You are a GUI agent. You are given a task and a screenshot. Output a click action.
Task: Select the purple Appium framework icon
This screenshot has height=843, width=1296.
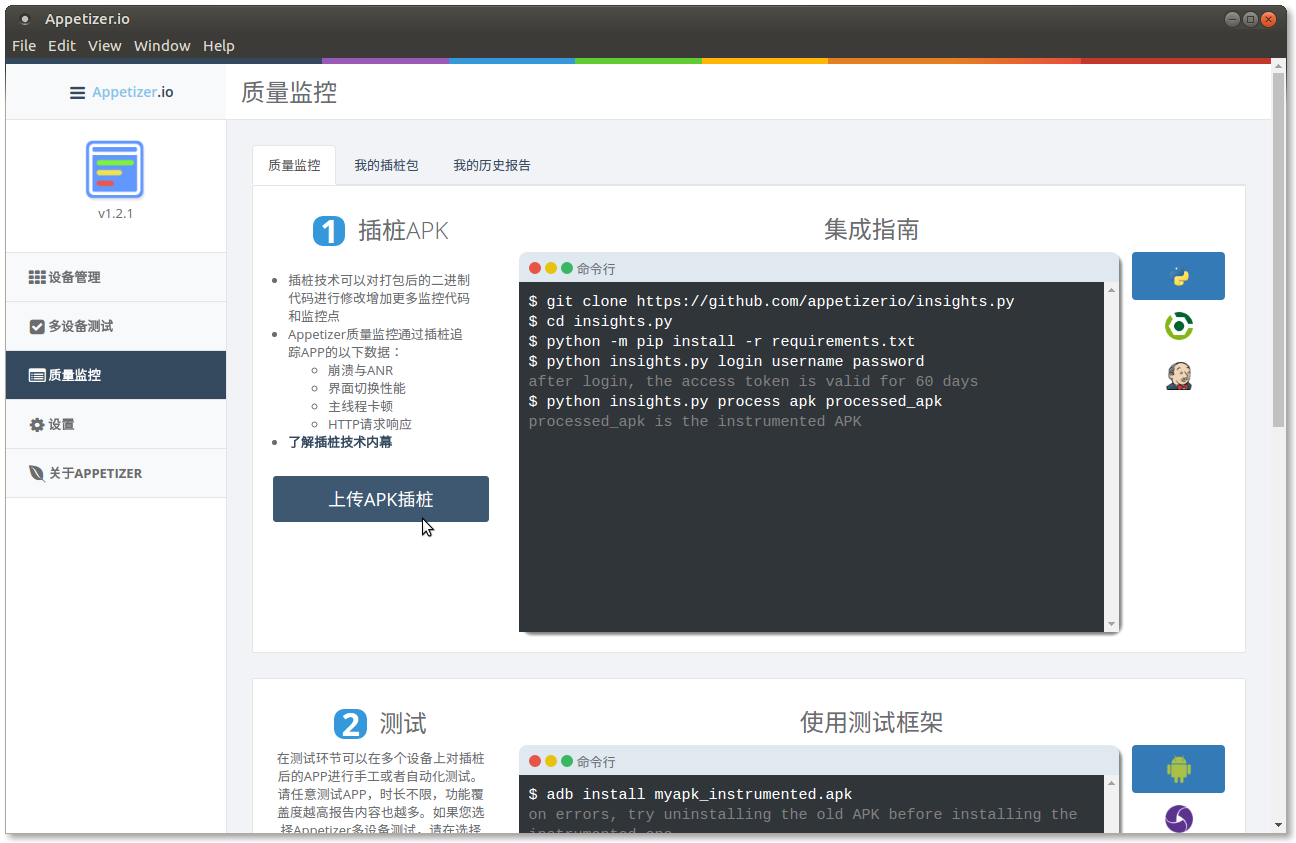click(1179, 819)
